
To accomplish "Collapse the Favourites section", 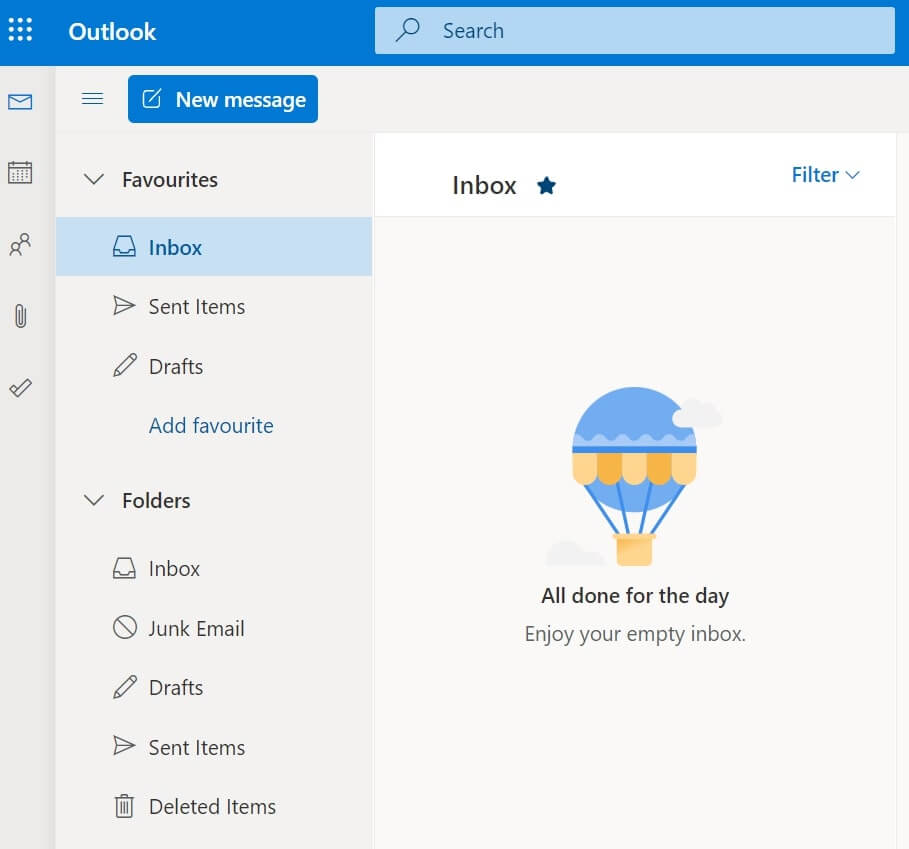I will 94,180.
